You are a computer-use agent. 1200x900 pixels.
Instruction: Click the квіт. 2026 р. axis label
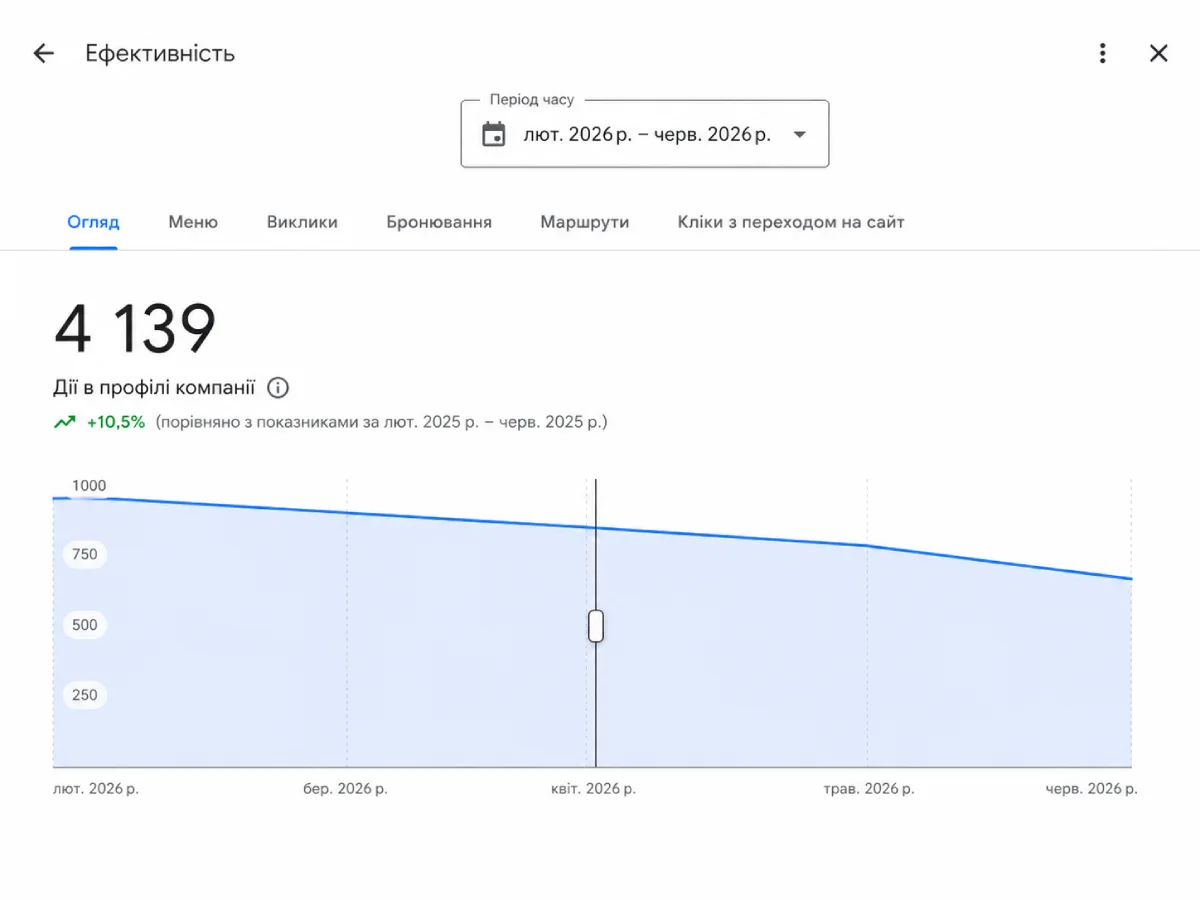pos(593,789)
